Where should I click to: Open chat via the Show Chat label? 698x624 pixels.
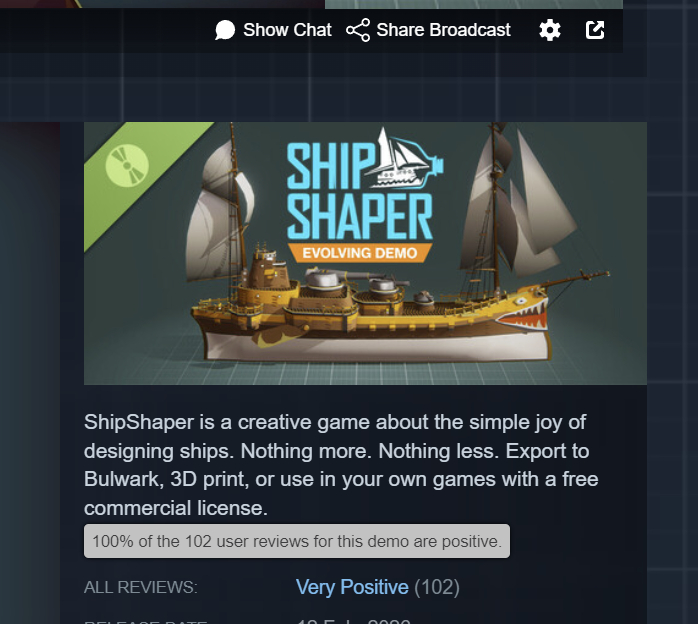coord(287,30)
